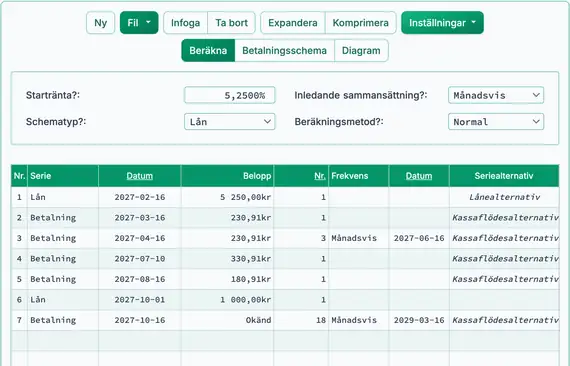
Task: Click the date 2027-02-16 cell
Action: (x=140, y=197)
